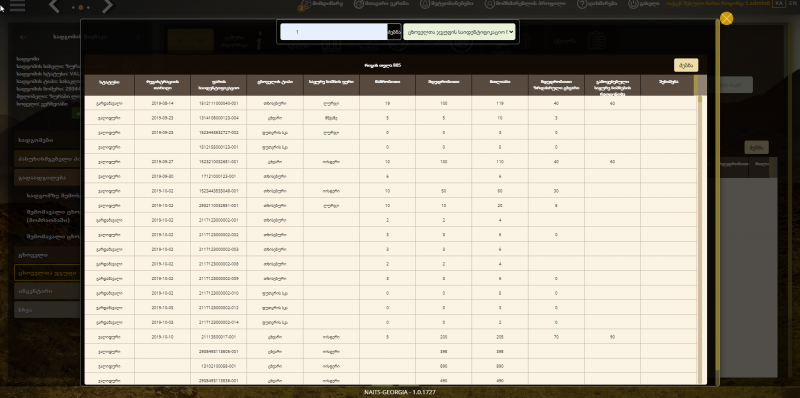Viewport: 800px width, 398px height.
Task: Open the sidebar item below the highlighted one
Action: [47, 291]
